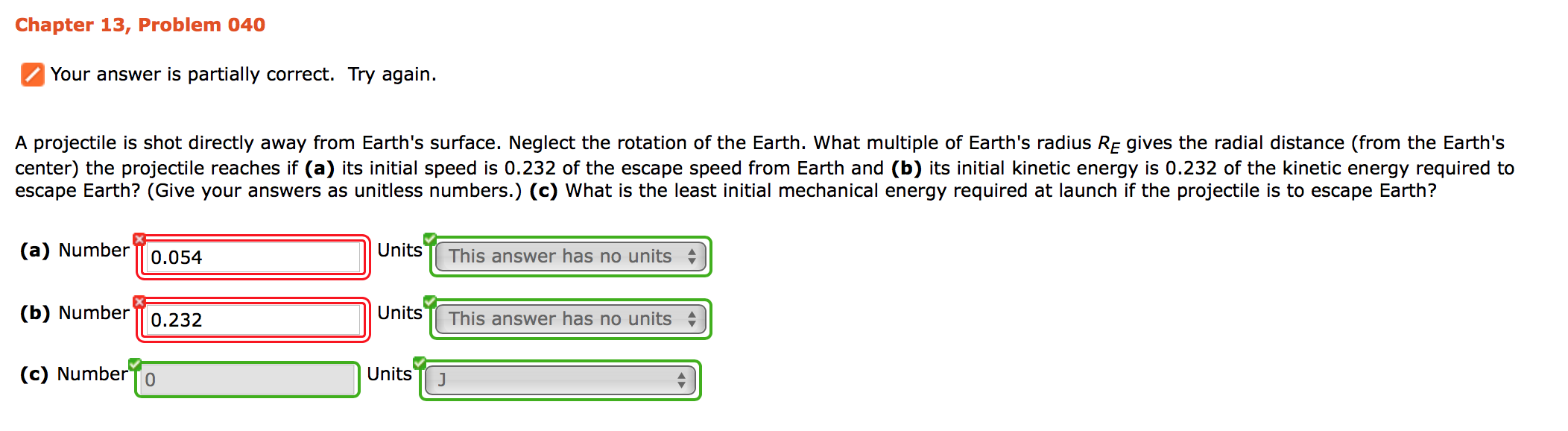Click the red X icon on part (a) number
The width and height of the screenshot is (1568, 431).
tap(139, 239)
